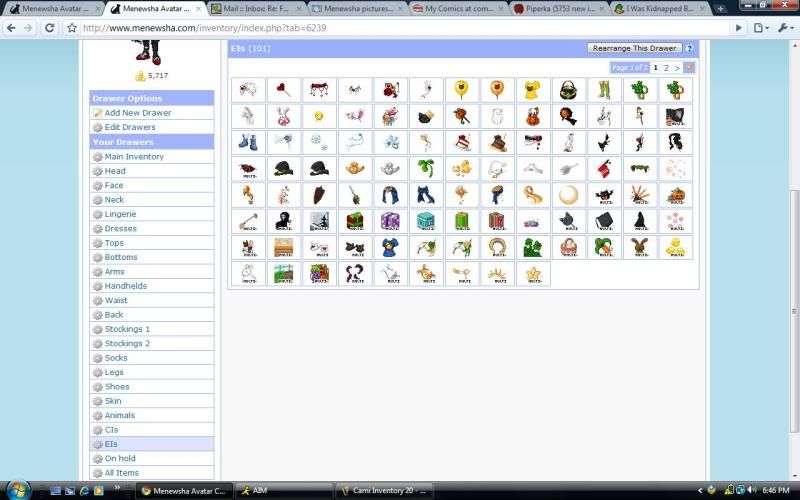Select the grapes basket item
Screen dimensions: 800x500
pyautogui.click(x=319, y=273)
